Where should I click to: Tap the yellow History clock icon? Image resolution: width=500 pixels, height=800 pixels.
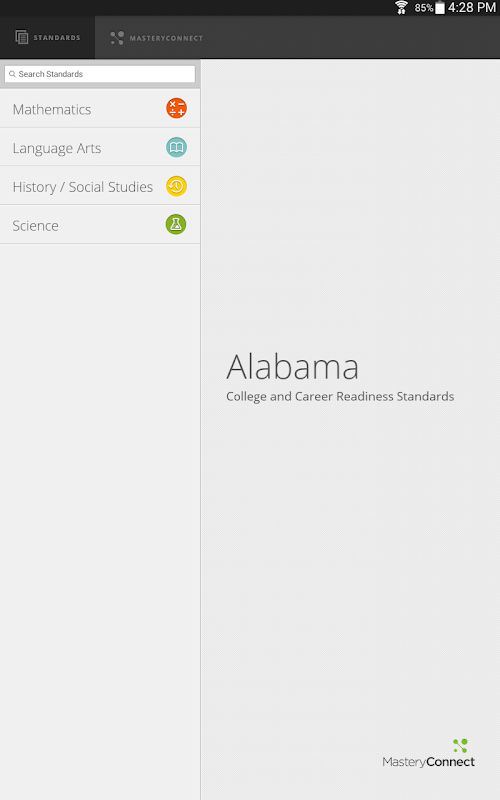pos(176,186)
